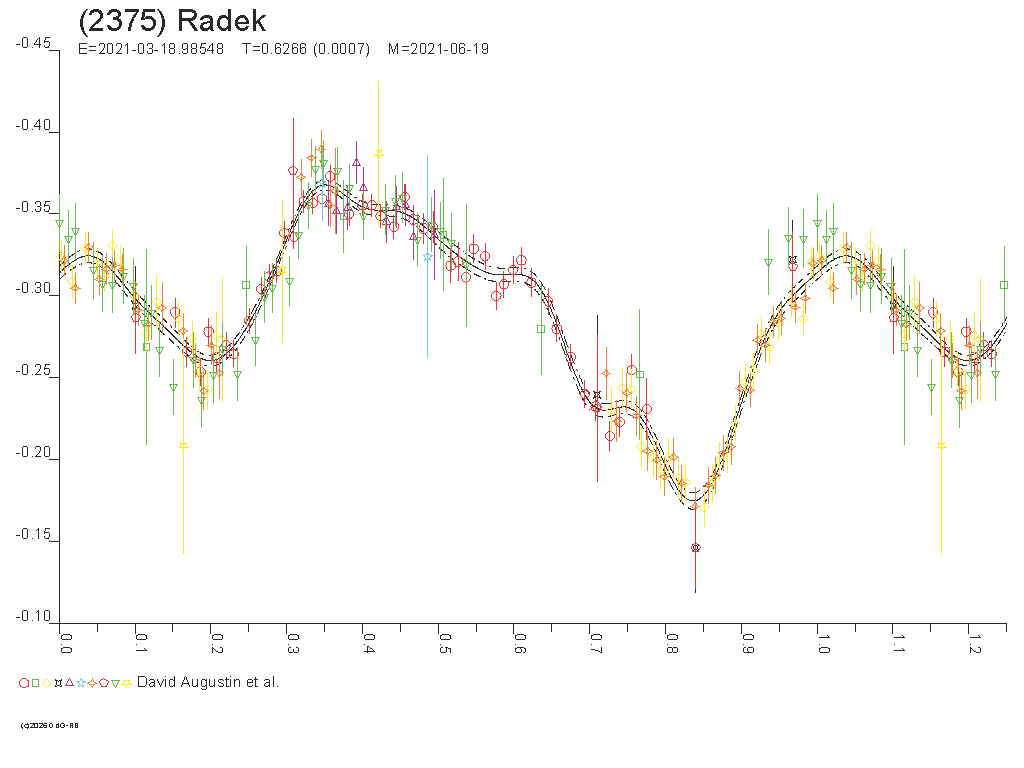Click the yellow six-point star legend symbol
The width and height of the screenshot is (1024, 768).
pyautogui.click(x=127, y=683)
